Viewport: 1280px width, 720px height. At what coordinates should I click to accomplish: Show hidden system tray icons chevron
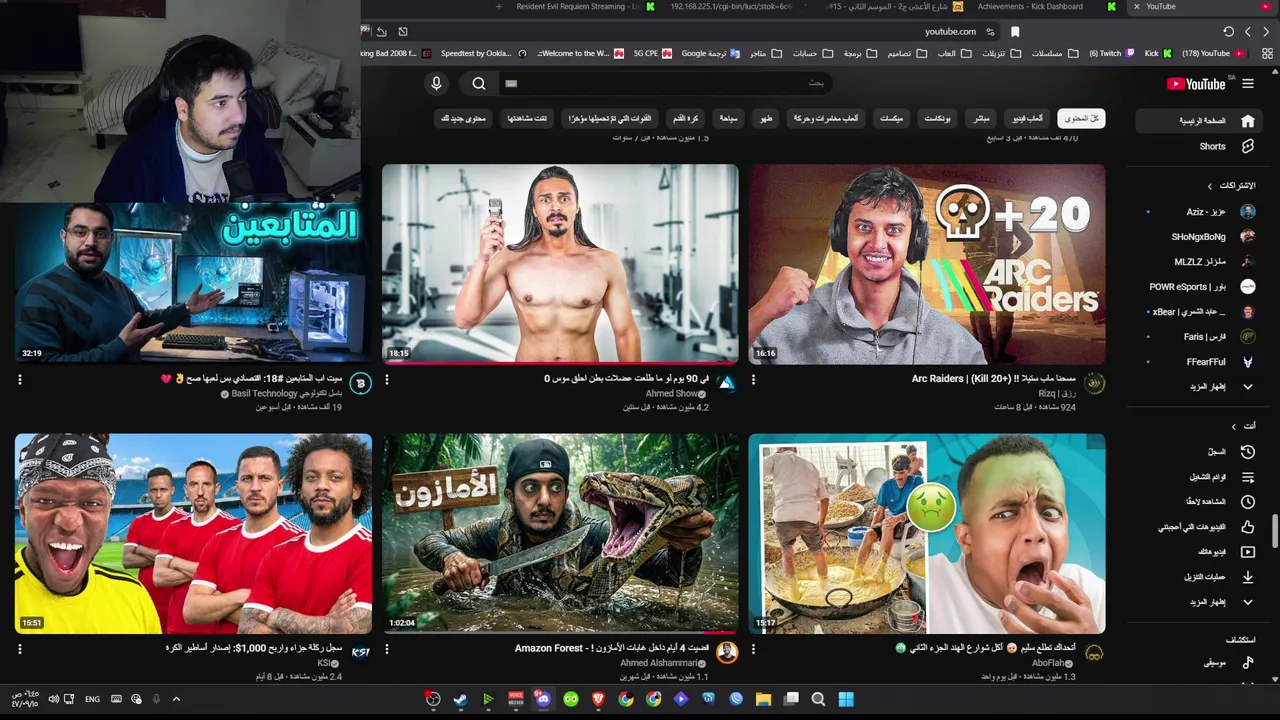point(176,699)
